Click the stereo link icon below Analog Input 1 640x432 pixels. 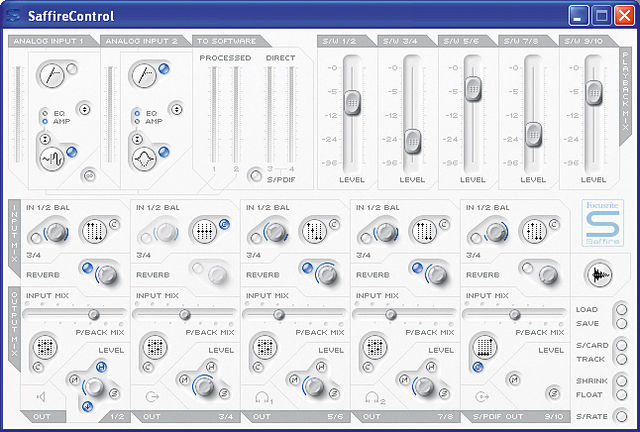[89, 176]
